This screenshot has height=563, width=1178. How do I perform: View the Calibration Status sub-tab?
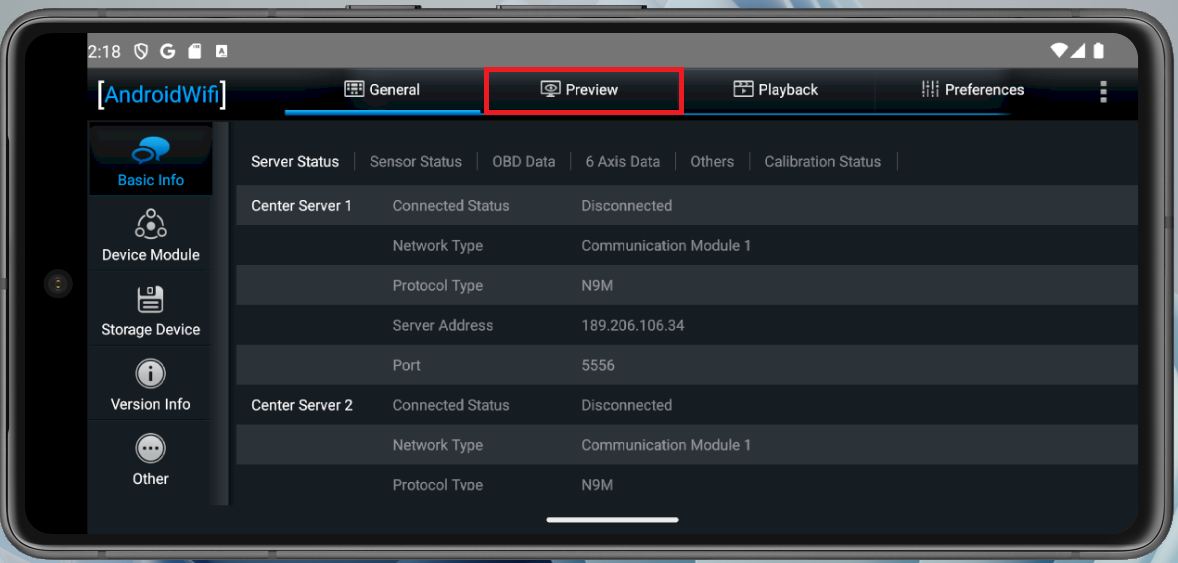click(x=823, y=162)
